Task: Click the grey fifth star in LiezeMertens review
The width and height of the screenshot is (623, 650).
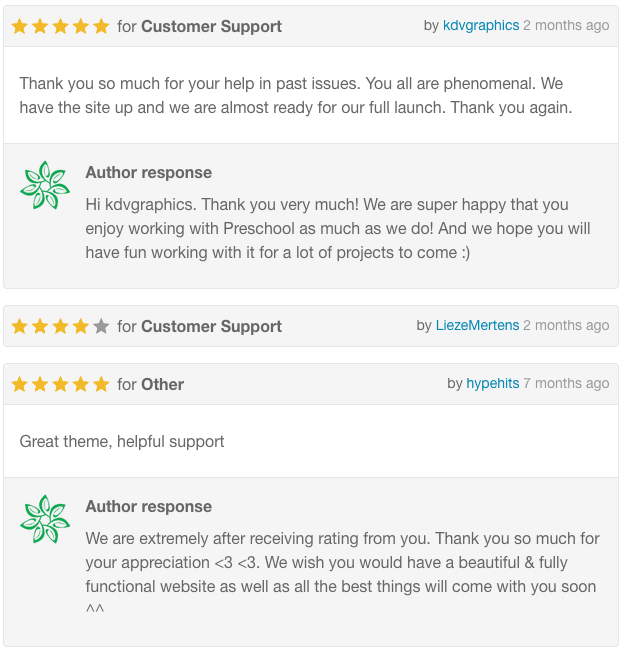Action: tap(101, 326)
